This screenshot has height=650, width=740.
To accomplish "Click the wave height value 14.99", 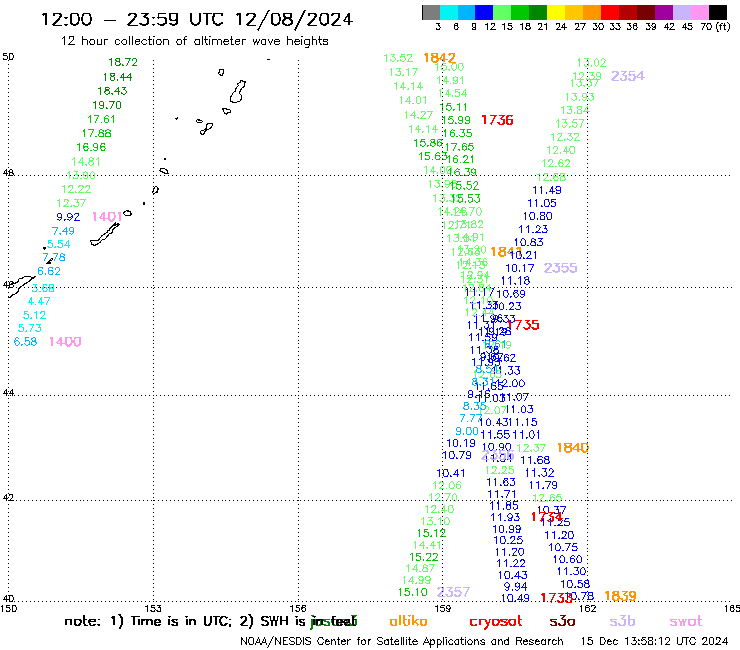I will [416, 580].
